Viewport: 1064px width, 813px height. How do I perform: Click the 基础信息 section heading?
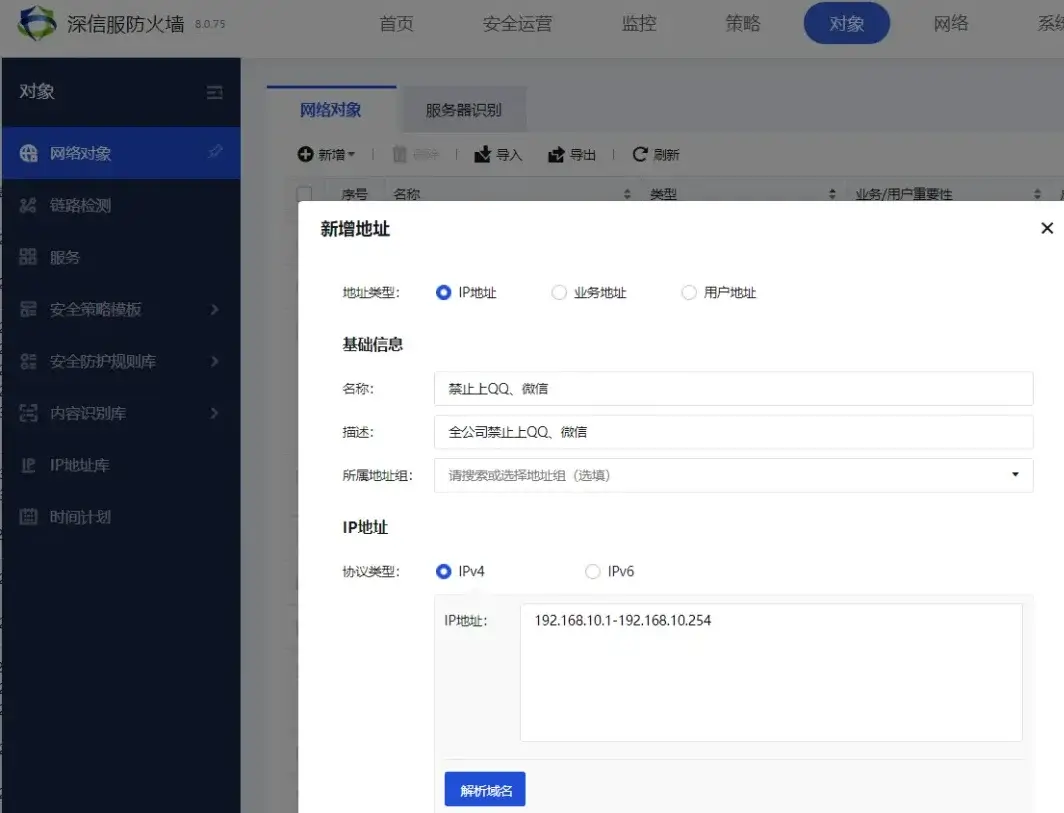point(373,345)
